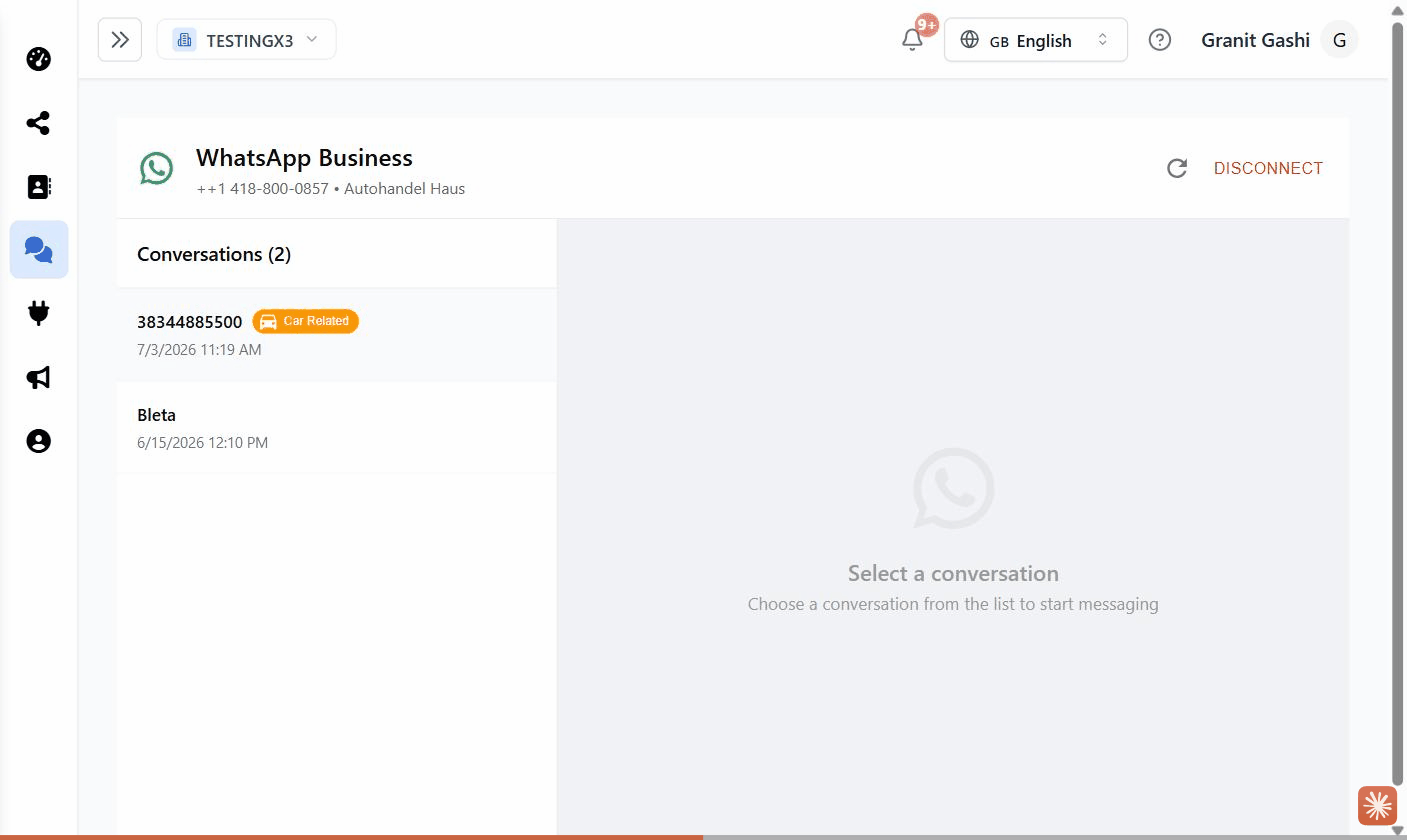Click the scrollbar up arrow
Viewport: 1407px width, 840px height.
1397,9
